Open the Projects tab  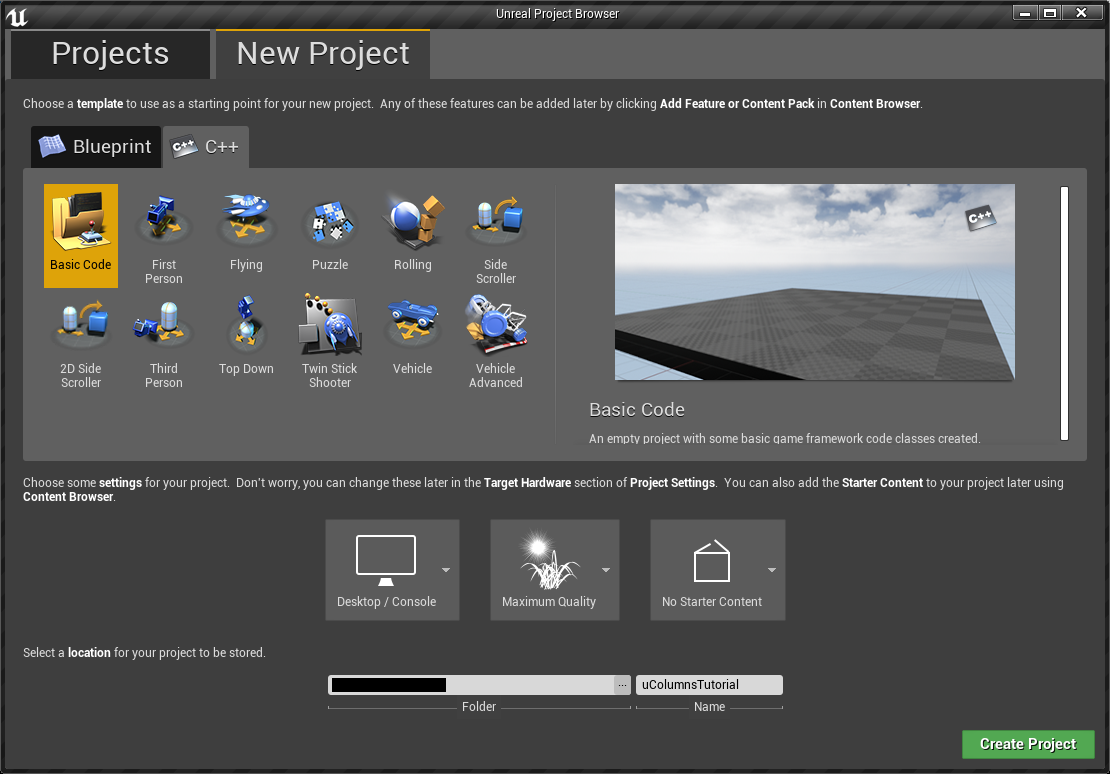point(110,54)
